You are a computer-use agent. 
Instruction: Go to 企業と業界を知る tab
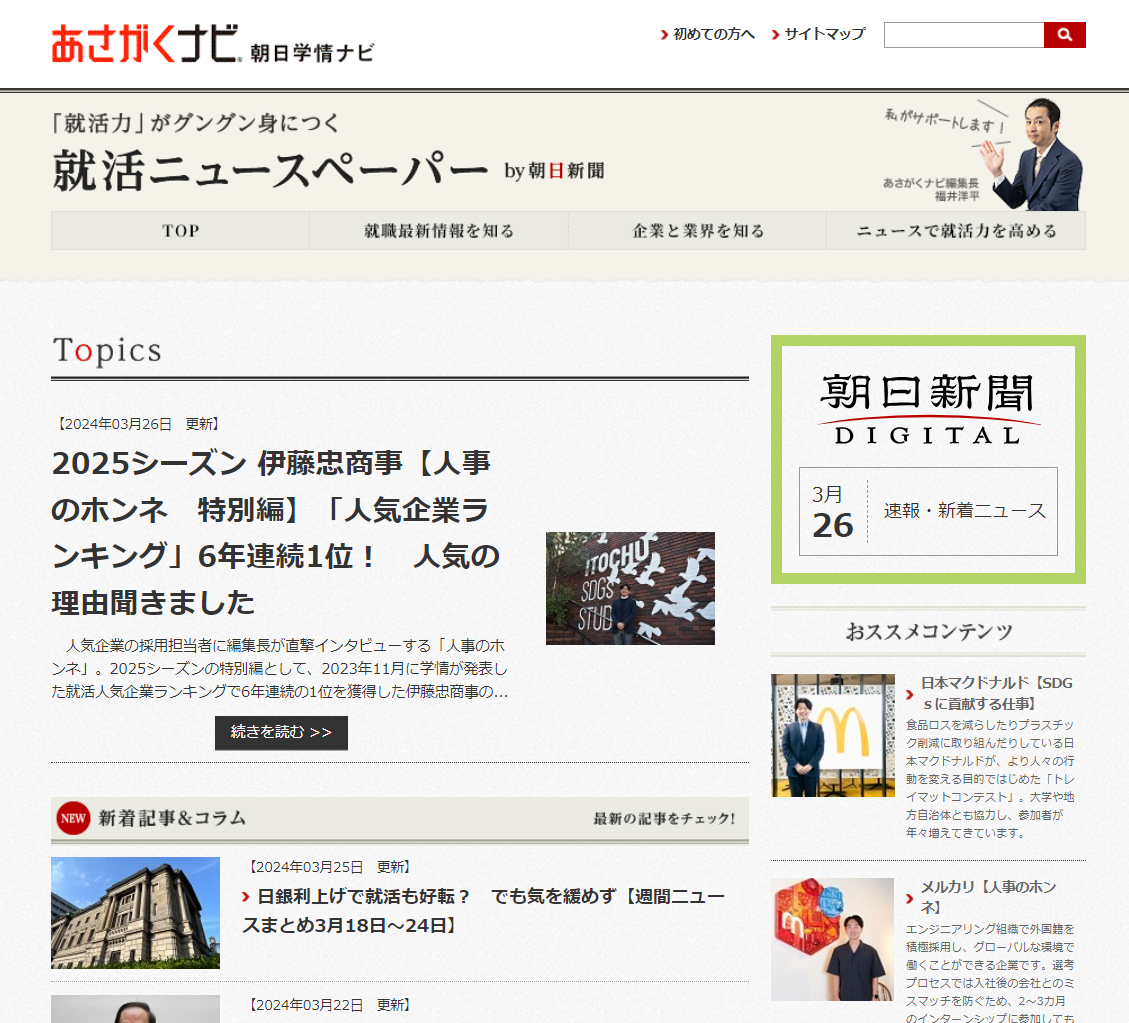pos(697,231)
